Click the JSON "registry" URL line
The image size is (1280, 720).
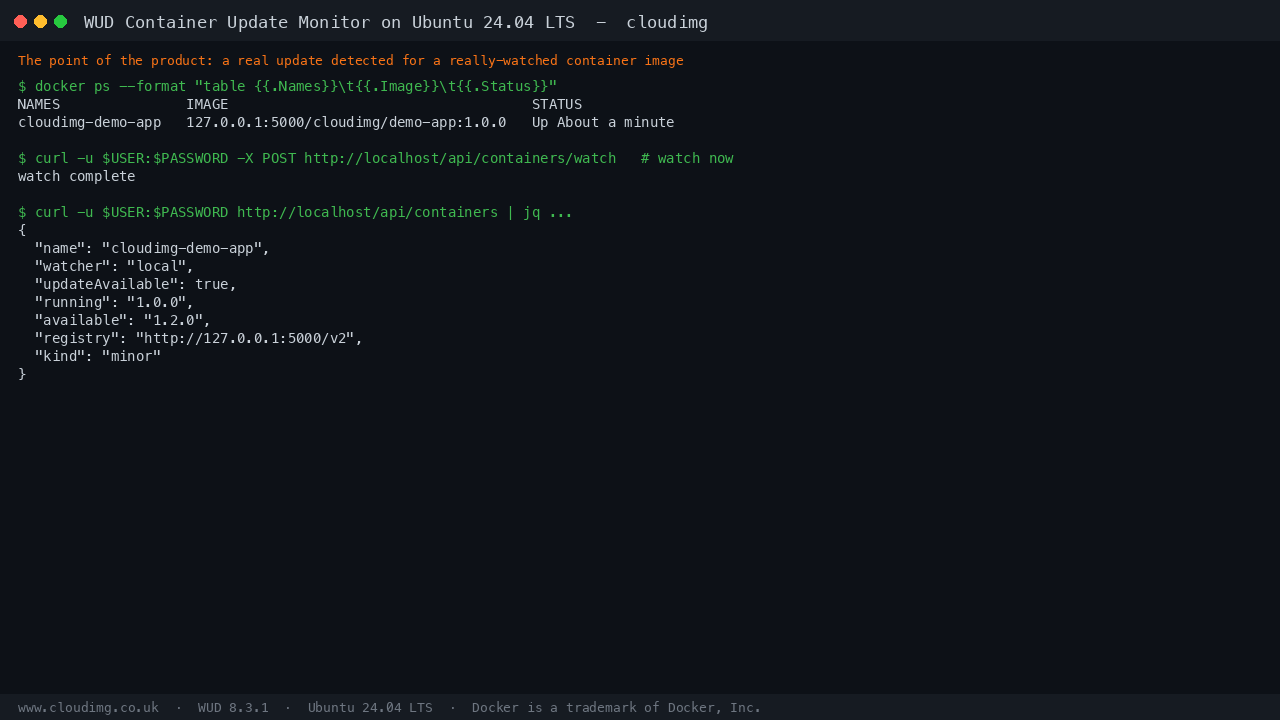tap(199, 338)
